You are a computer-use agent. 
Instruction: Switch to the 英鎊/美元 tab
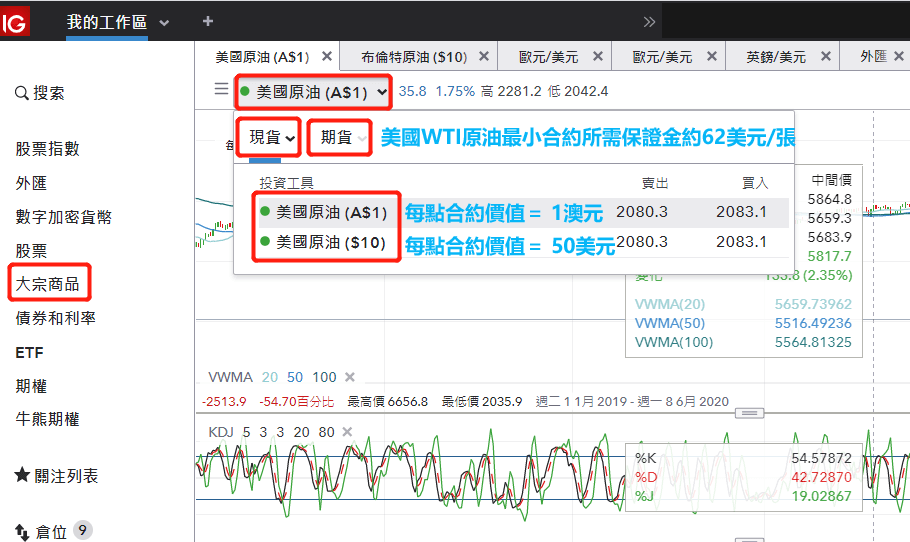coord(775,57)
